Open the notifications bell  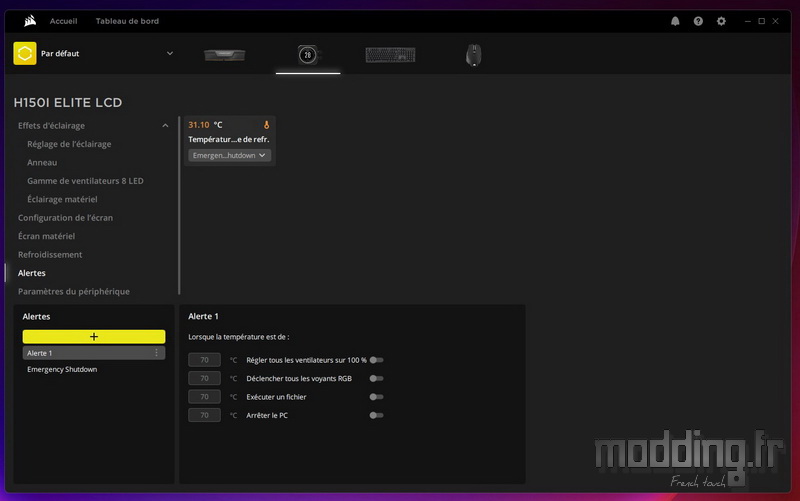click(x=675, y=21)
